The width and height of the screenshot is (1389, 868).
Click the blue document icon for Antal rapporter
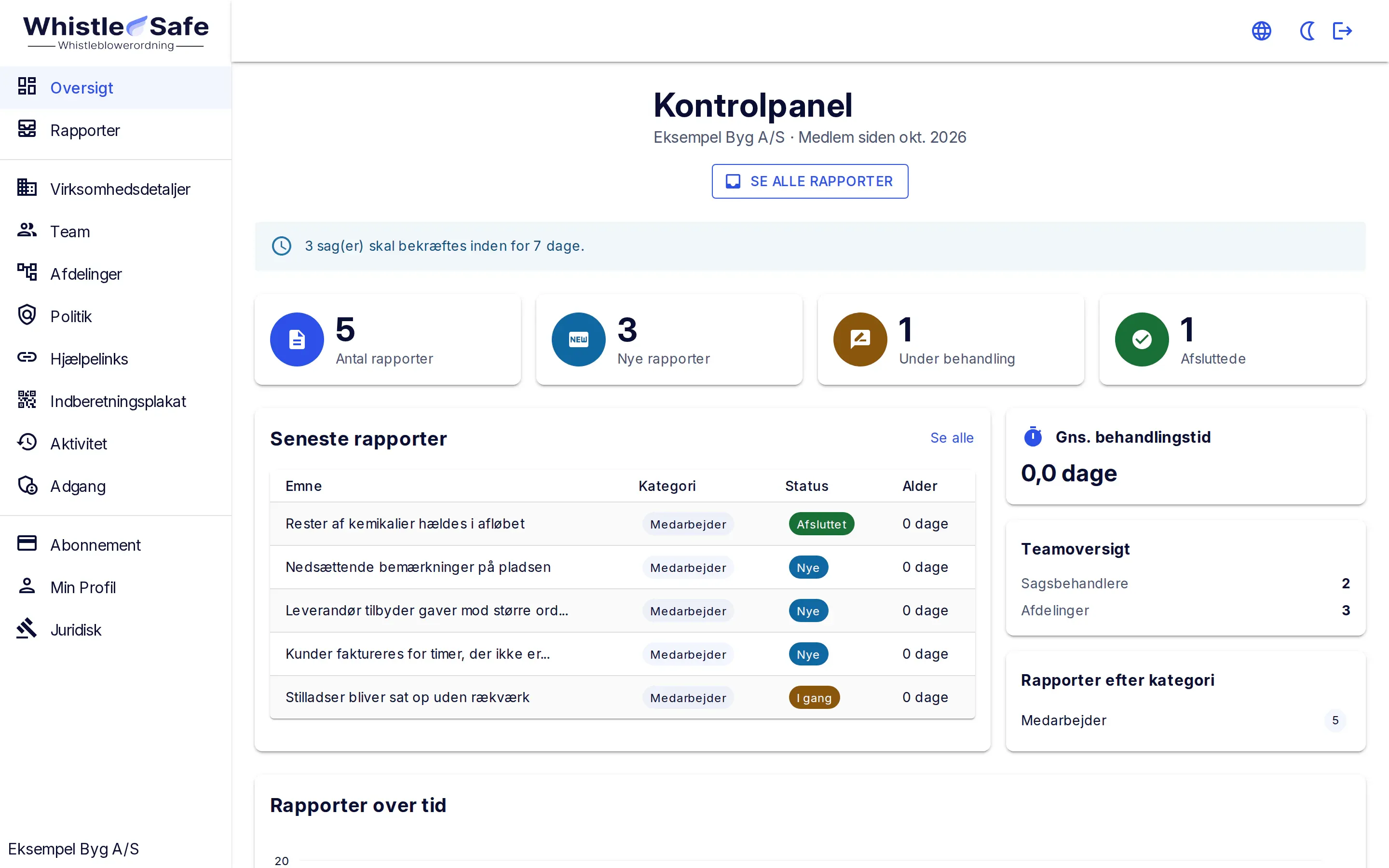[297, 339]
